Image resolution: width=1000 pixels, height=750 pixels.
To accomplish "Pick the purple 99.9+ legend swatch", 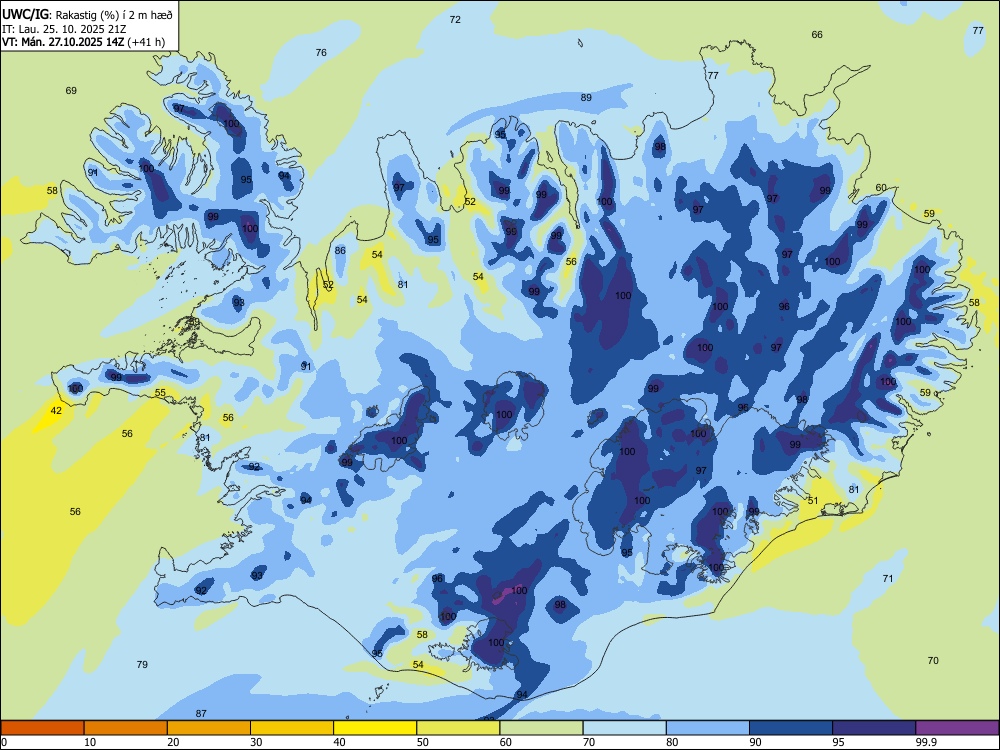I will click(x=957, y=728).
